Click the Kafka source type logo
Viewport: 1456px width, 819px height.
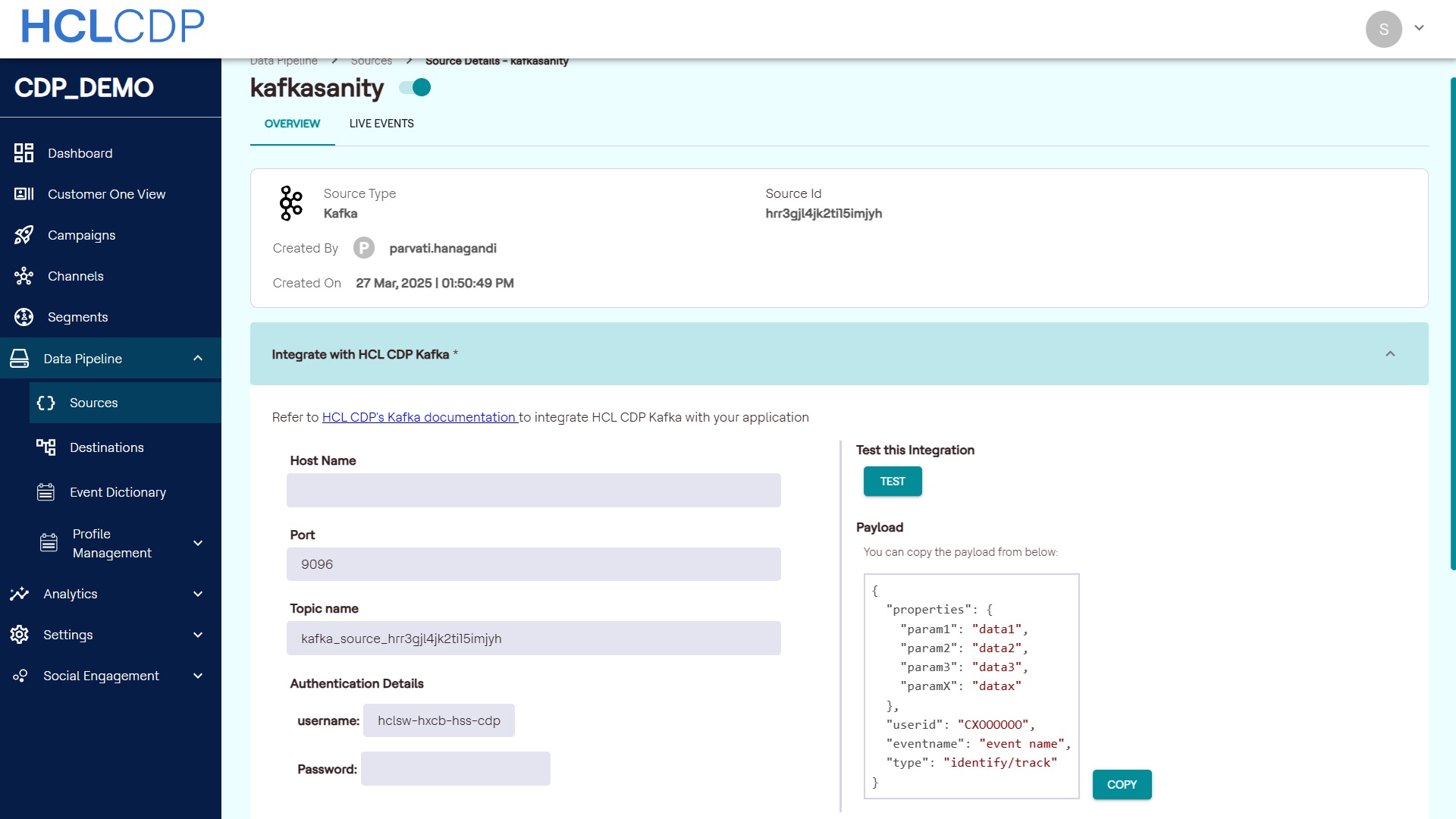(291, 203)
